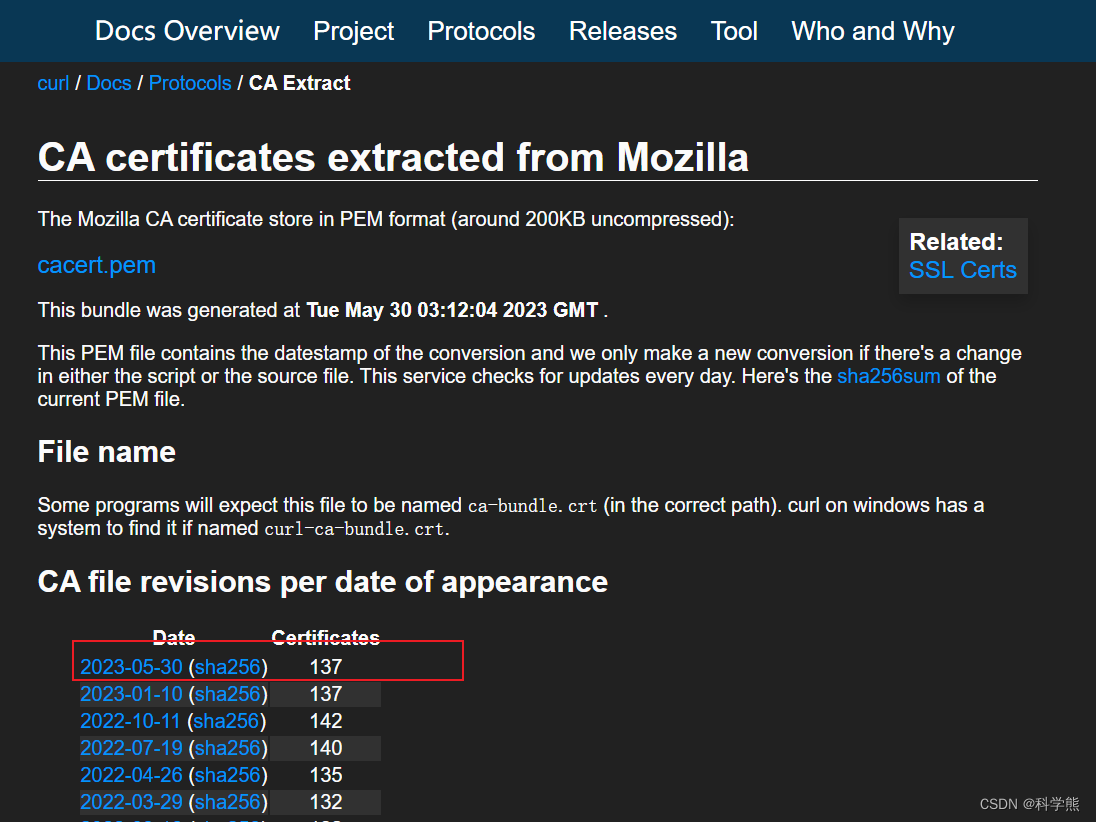
Task: Open the 2022-03-29 revision link
Action: (x=131, y=802)
